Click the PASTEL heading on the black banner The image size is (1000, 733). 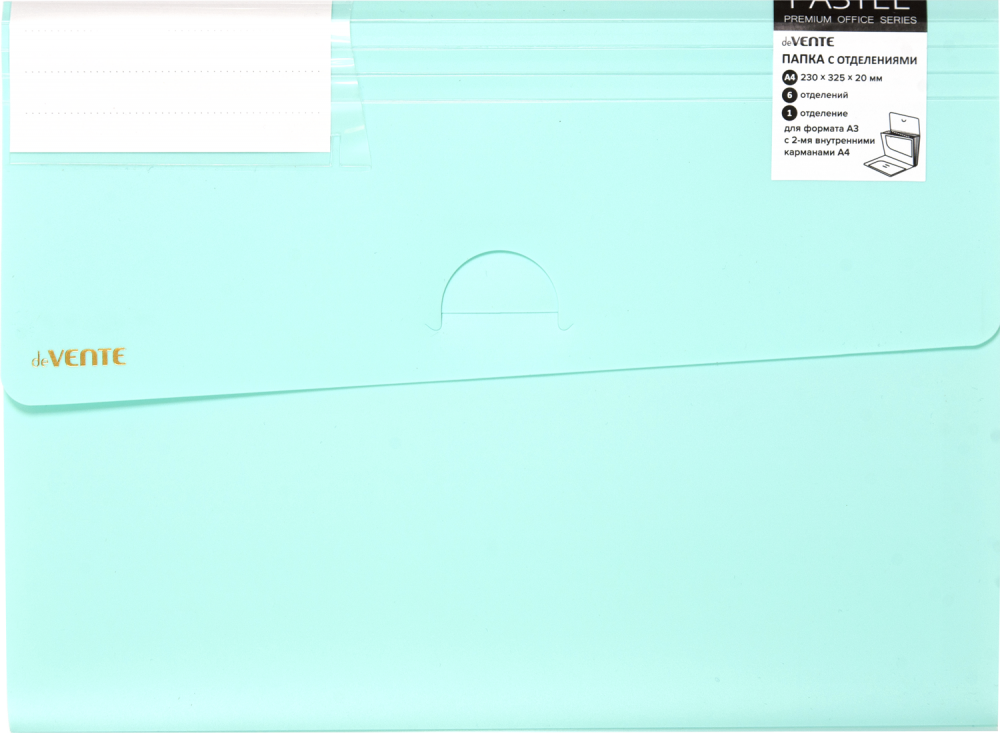point(849,5)
